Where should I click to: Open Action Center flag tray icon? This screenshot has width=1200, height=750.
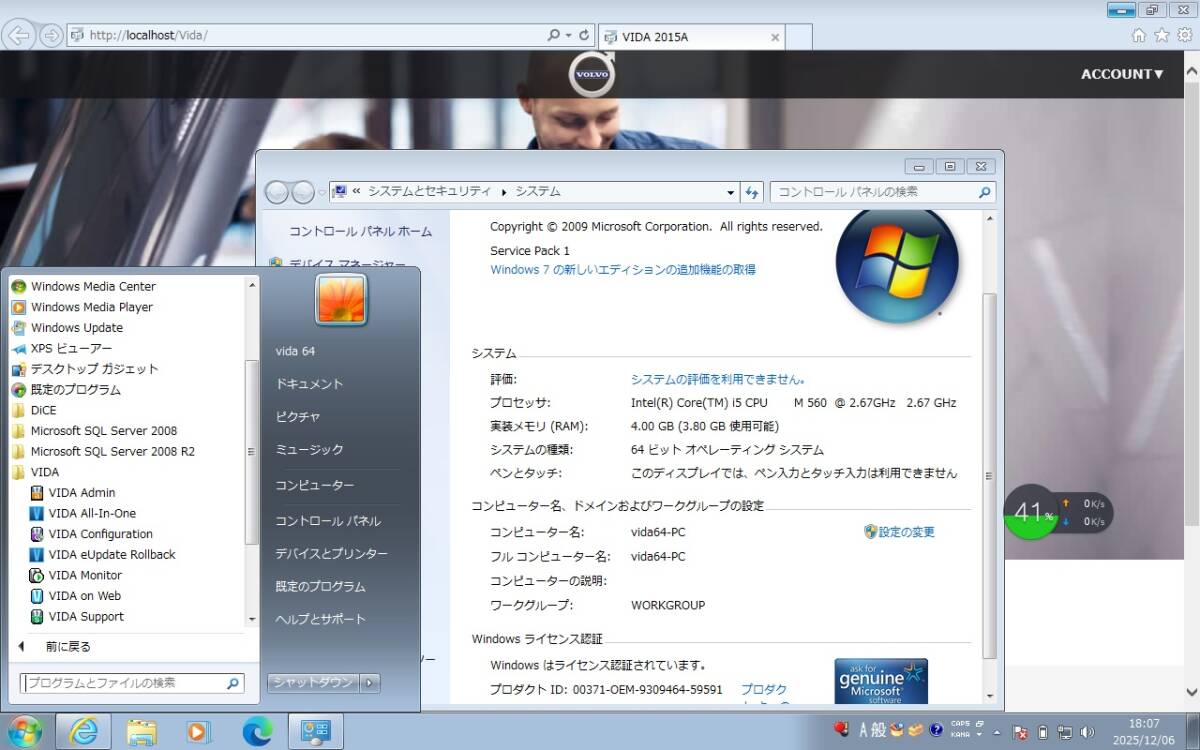pyautogui.click(x=1018, y=732)
